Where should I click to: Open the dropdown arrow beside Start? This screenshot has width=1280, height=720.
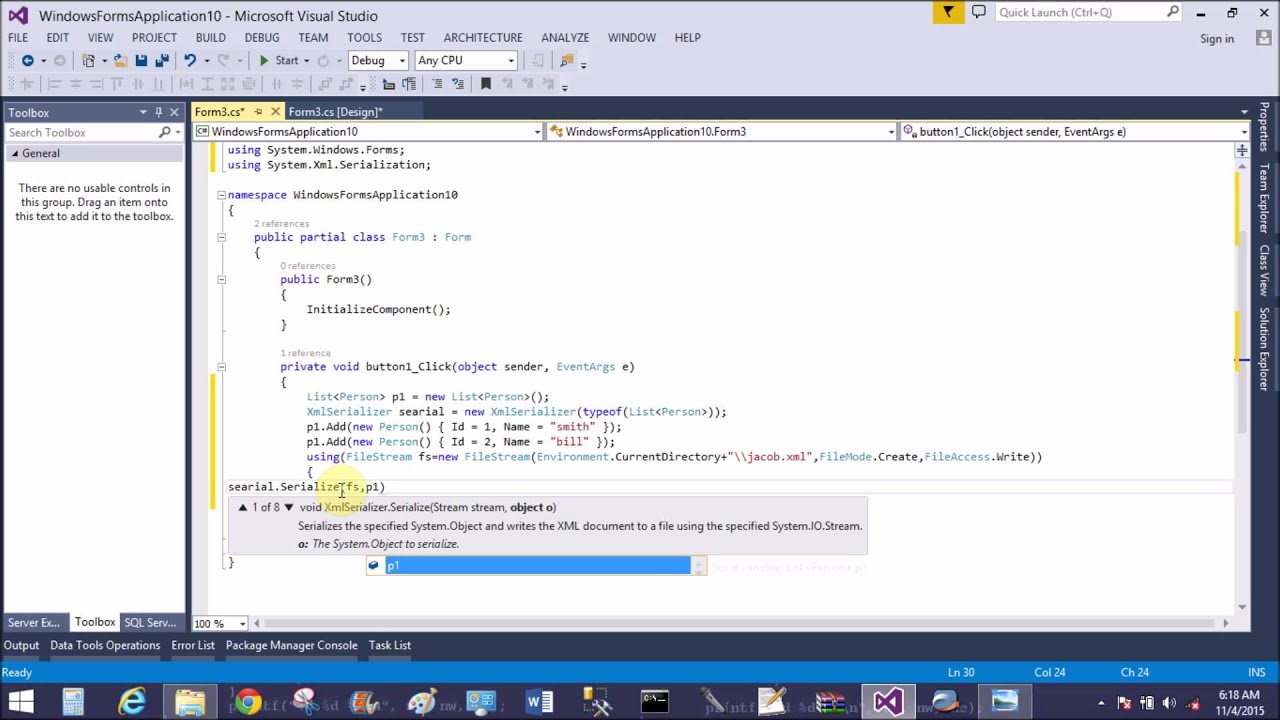(x=306, y=61)
